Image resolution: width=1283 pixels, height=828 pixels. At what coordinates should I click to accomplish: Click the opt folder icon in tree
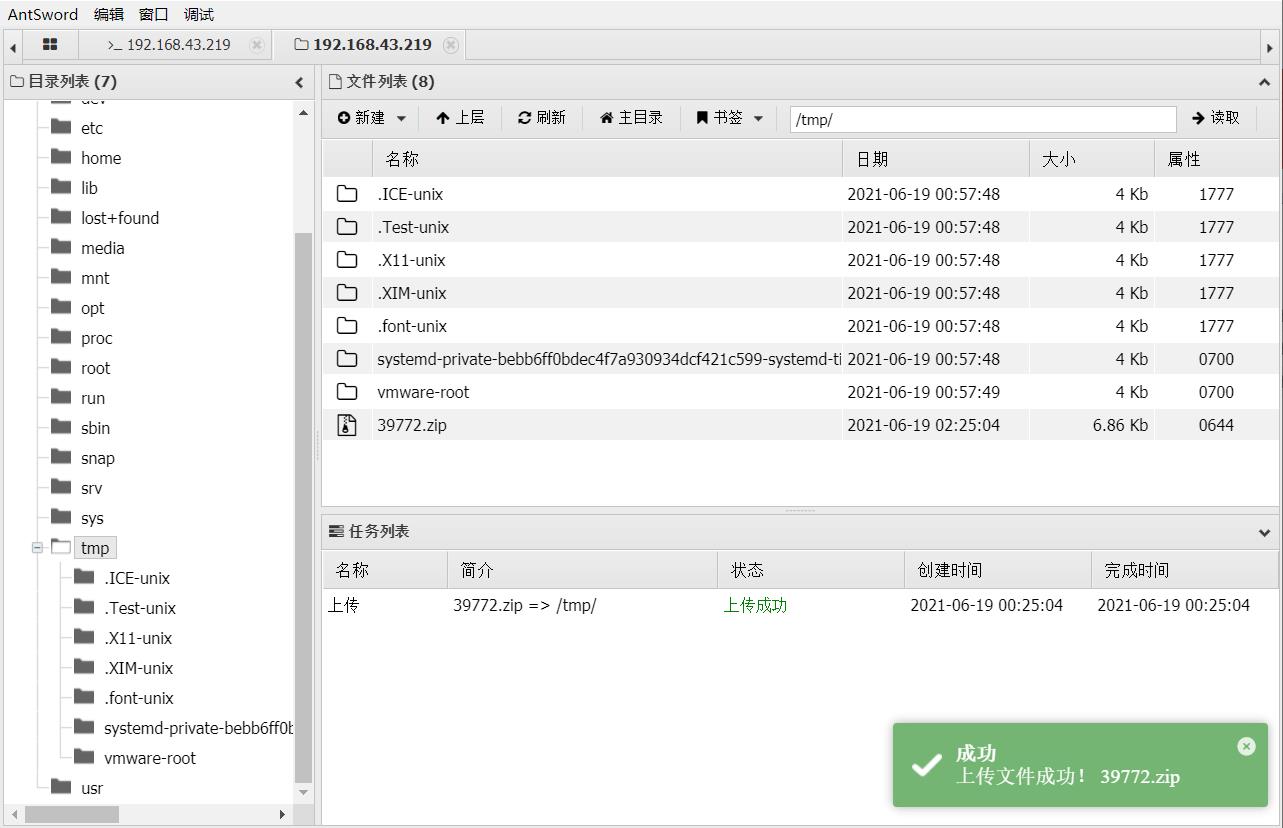tap(61, 307)
